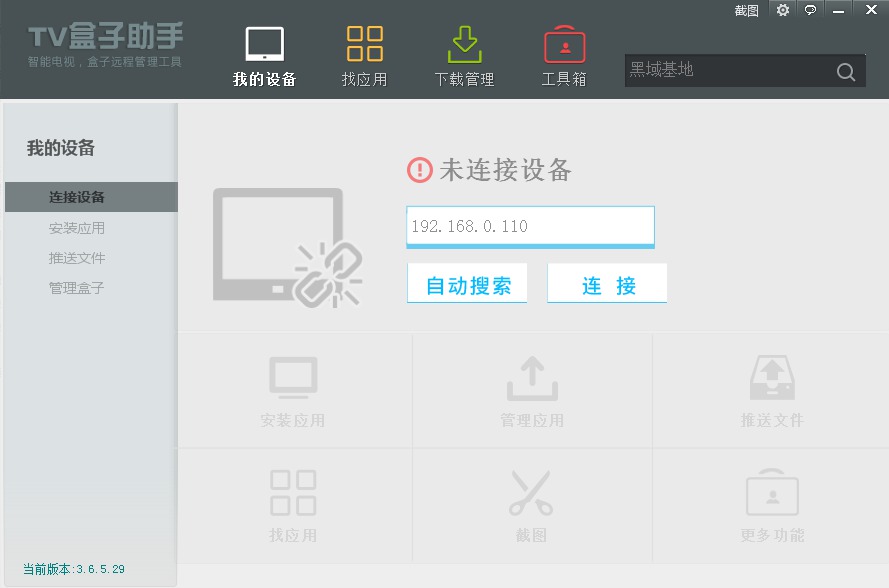Click the 找应用 grid icon tile

point(293,506)
